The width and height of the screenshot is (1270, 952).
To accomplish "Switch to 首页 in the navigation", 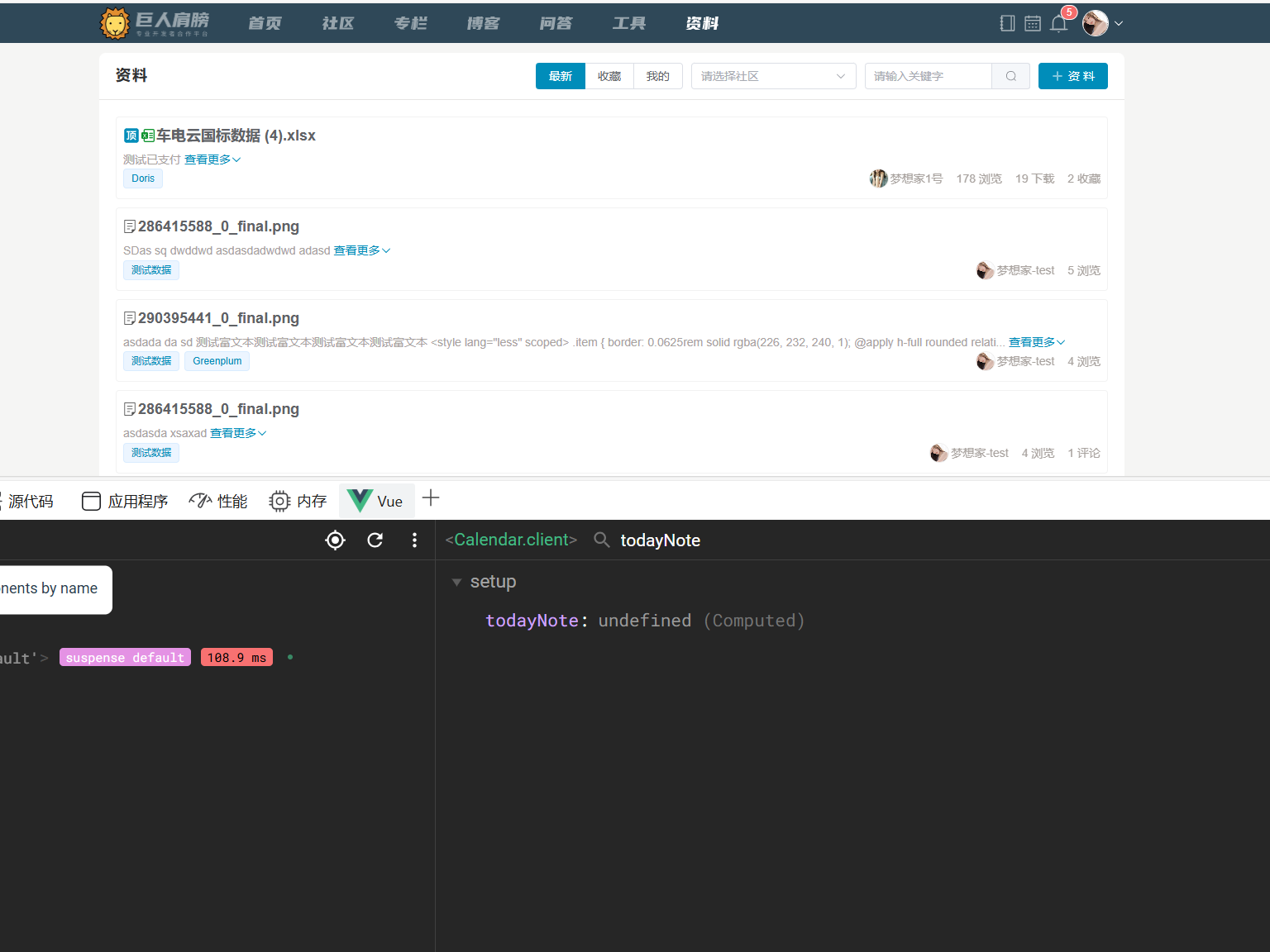I will click(265, 23).
